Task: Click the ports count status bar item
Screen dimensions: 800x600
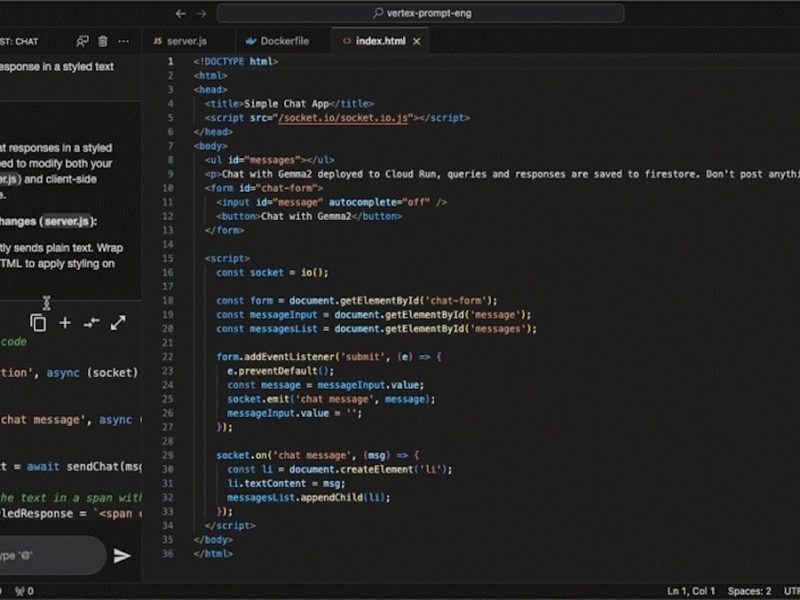Action: [x=24, y=591]
